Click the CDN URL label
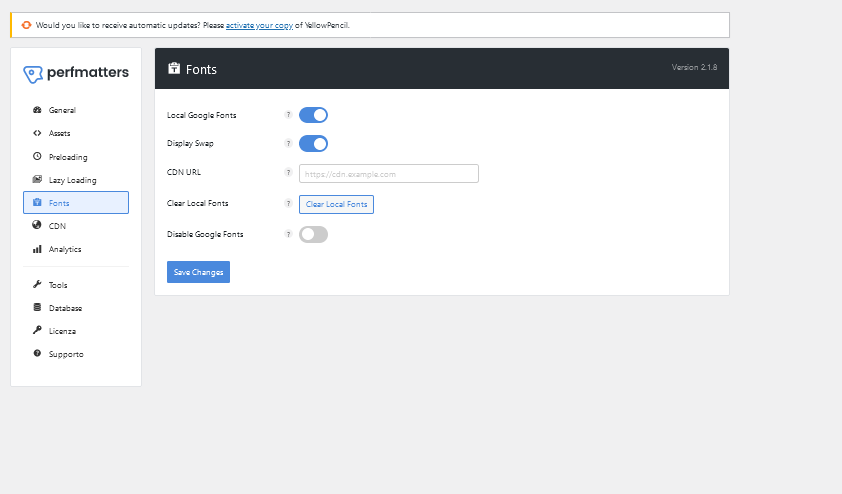Image resolution: width=842 pixels, height=494 pixels. tap(184, 172)
